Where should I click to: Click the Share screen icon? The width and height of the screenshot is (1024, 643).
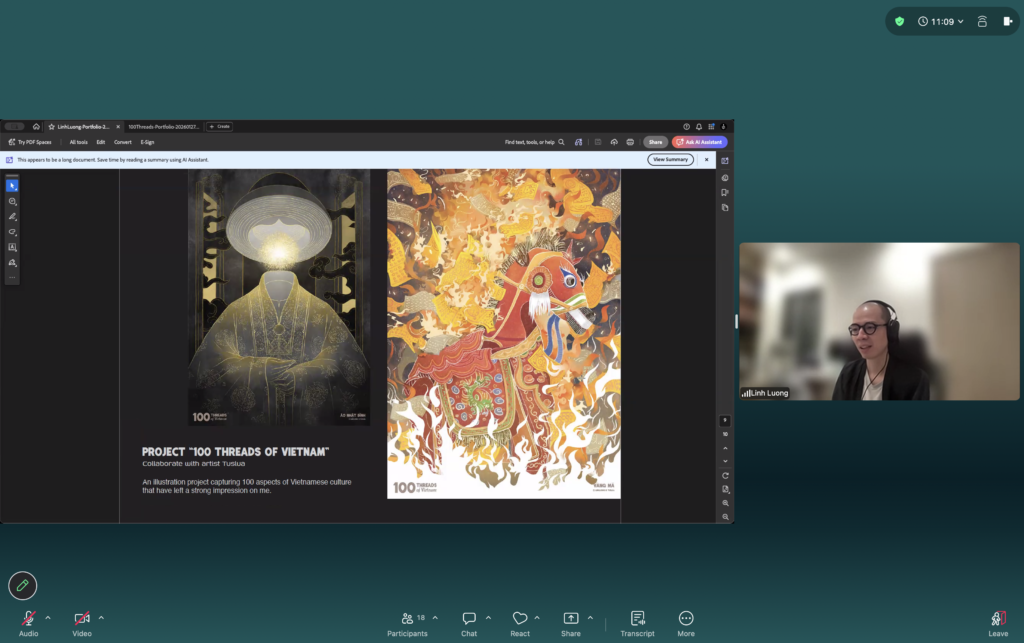[571, 618]
